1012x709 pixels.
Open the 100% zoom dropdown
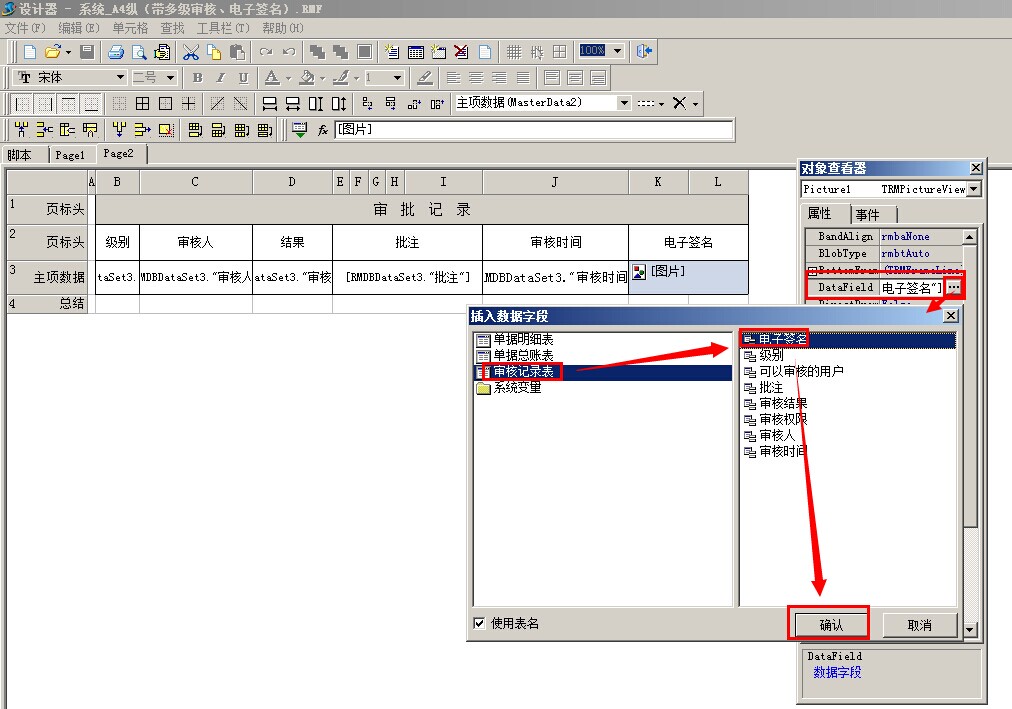click(617, 51)
